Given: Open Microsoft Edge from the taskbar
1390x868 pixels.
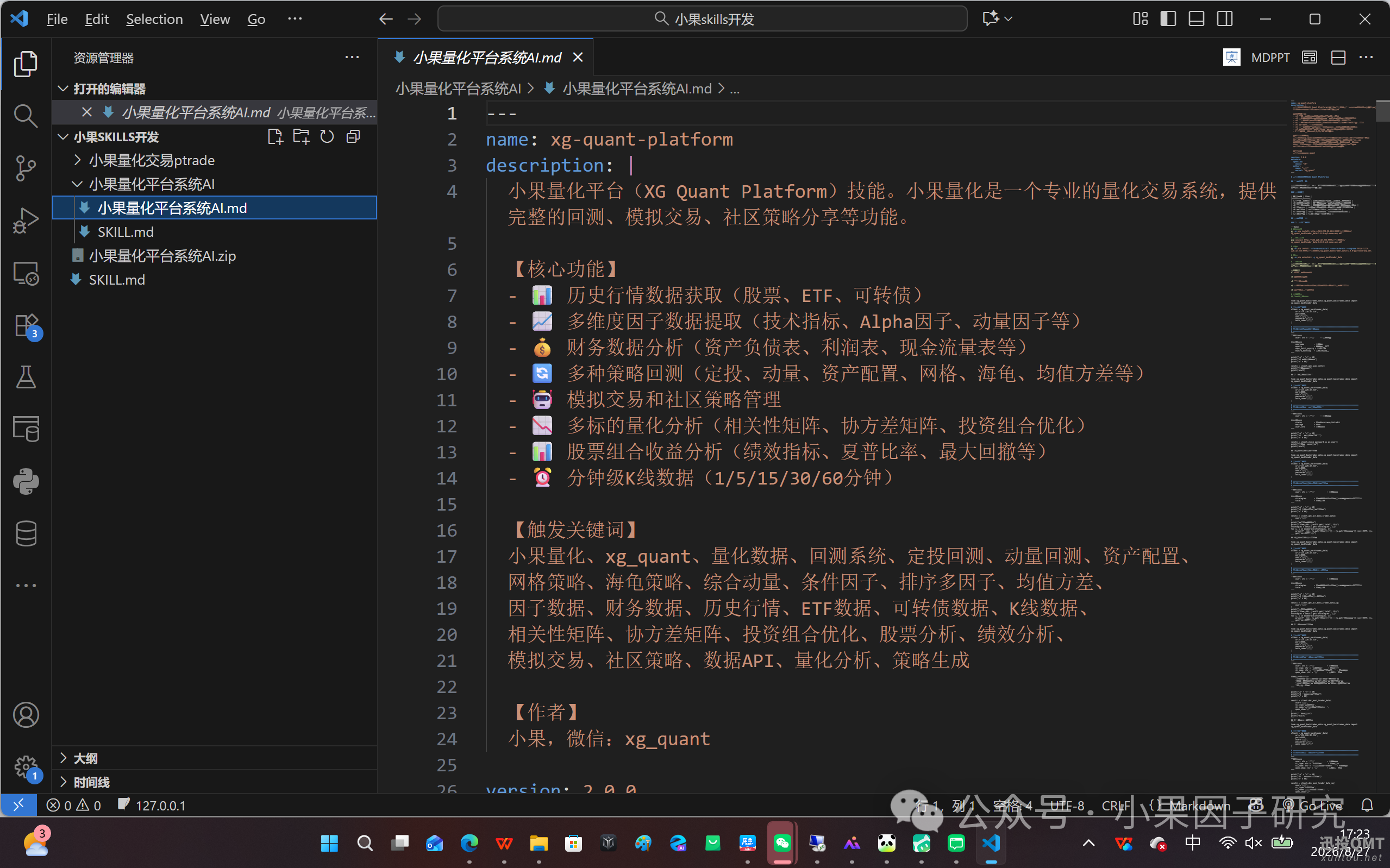Looking at the screenshot, I should point(469,842).
